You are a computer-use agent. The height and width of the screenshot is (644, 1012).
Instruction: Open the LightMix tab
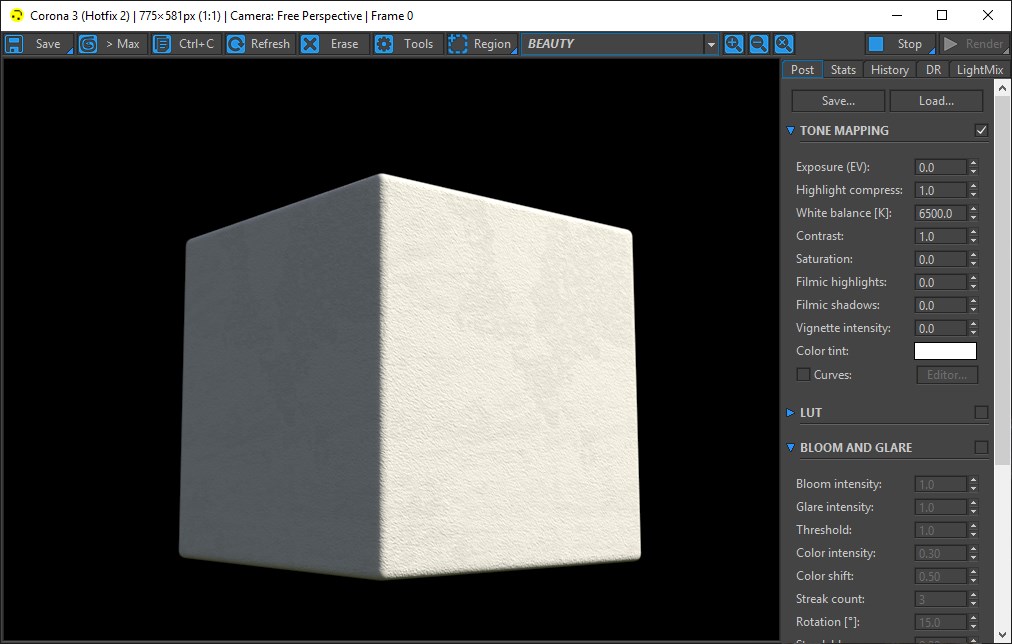(x=979, y=70)
